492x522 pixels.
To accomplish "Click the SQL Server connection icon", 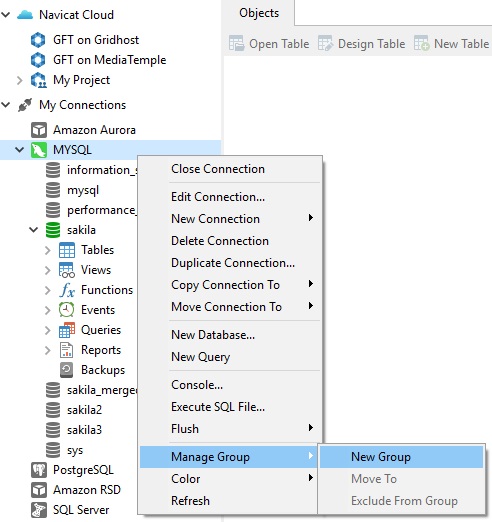I will pos(39,510).
